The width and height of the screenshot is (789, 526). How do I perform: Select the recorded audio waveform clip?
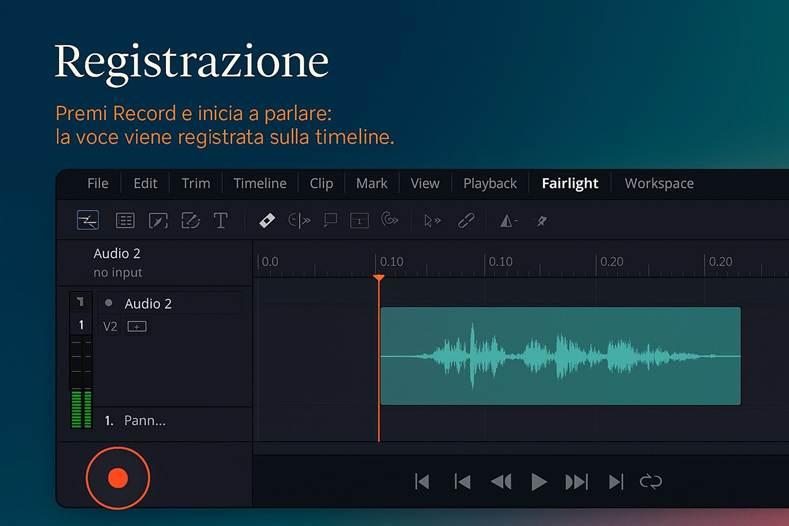pos(561,356)
